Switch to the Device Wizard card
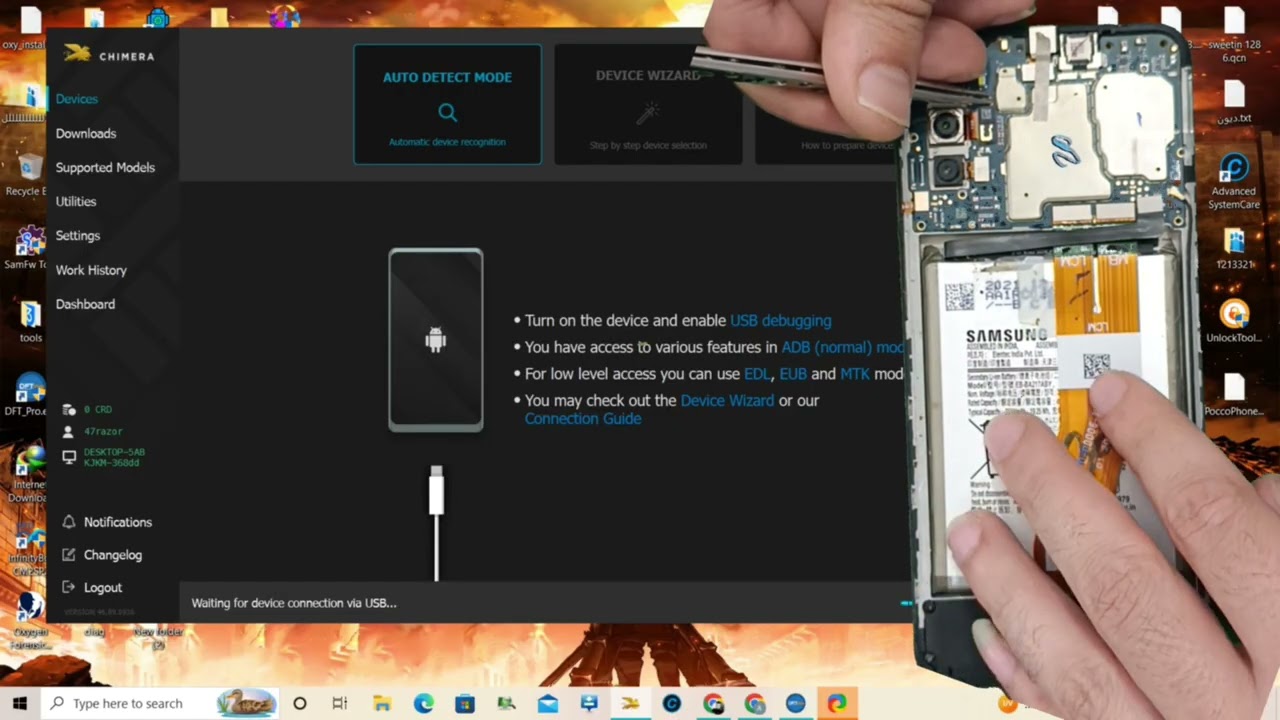1280x720 pixels. click(648, 104)
